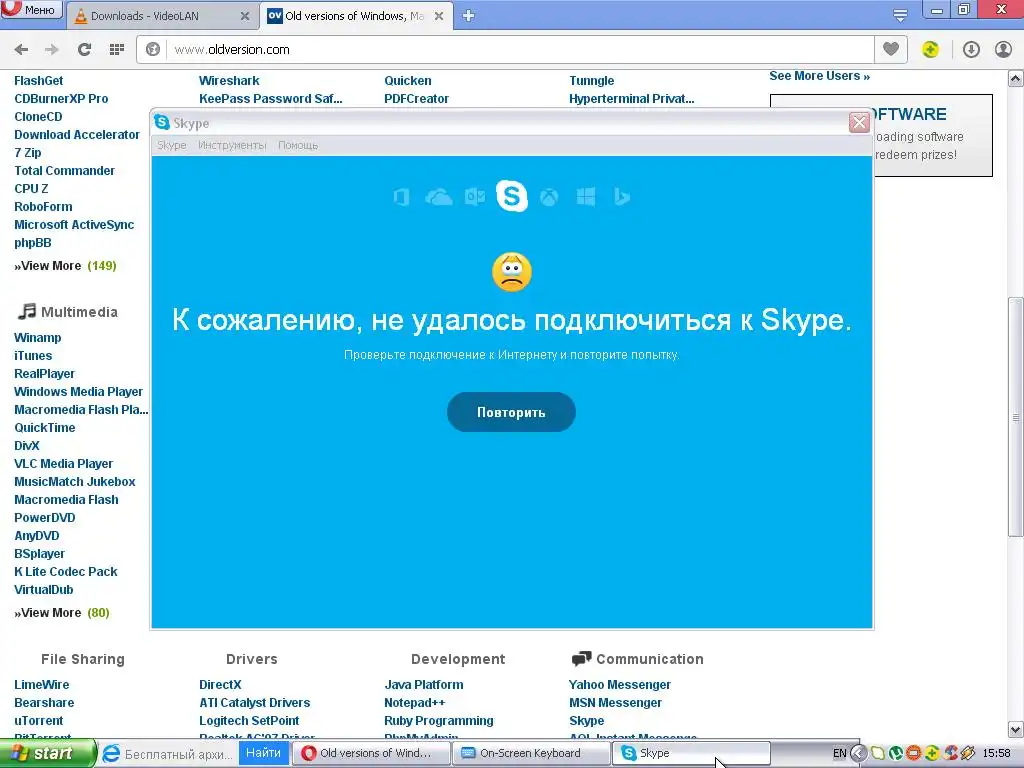Click the Bing icon in Skype header
The image size is (1024, 768).
click(622, 197)
